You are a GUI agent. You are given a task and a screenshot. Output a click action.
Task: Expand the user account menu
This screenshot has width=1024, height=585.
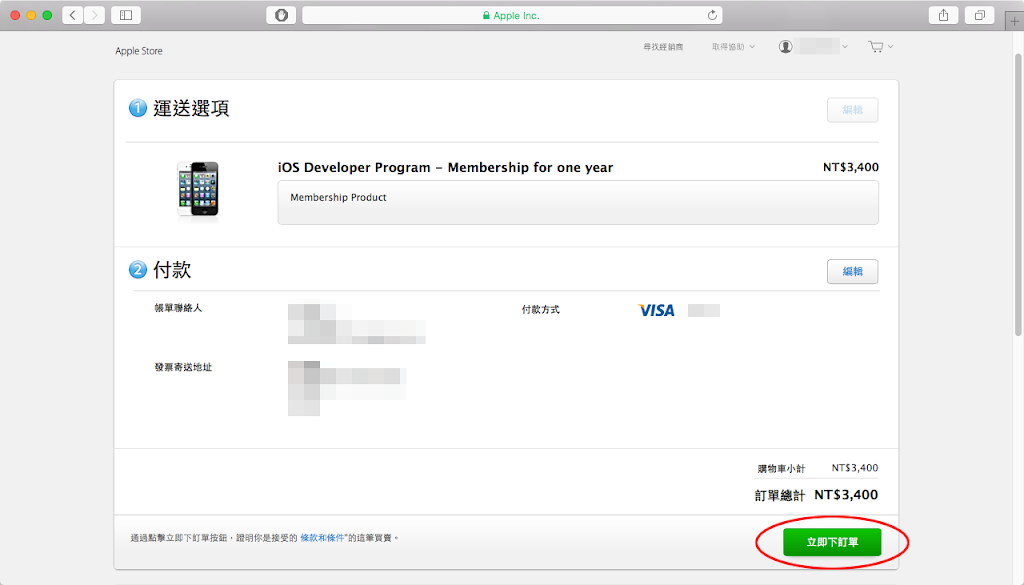tap(813, 47)
